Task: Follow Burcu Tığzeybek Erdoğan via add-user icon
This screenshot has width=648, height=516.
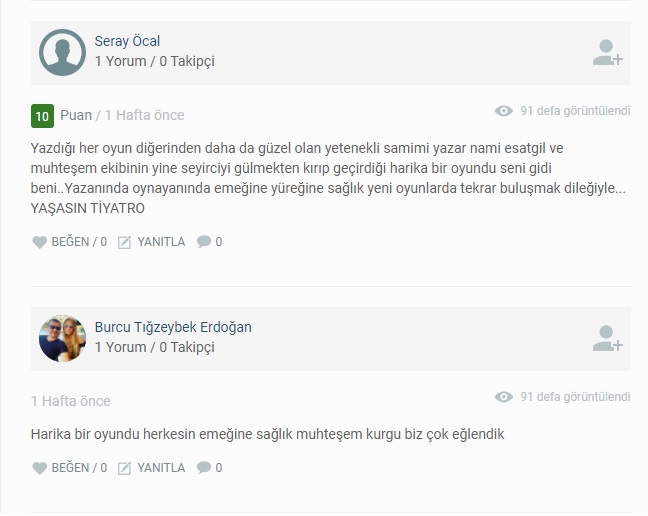Action: click(x=608, y=338)
